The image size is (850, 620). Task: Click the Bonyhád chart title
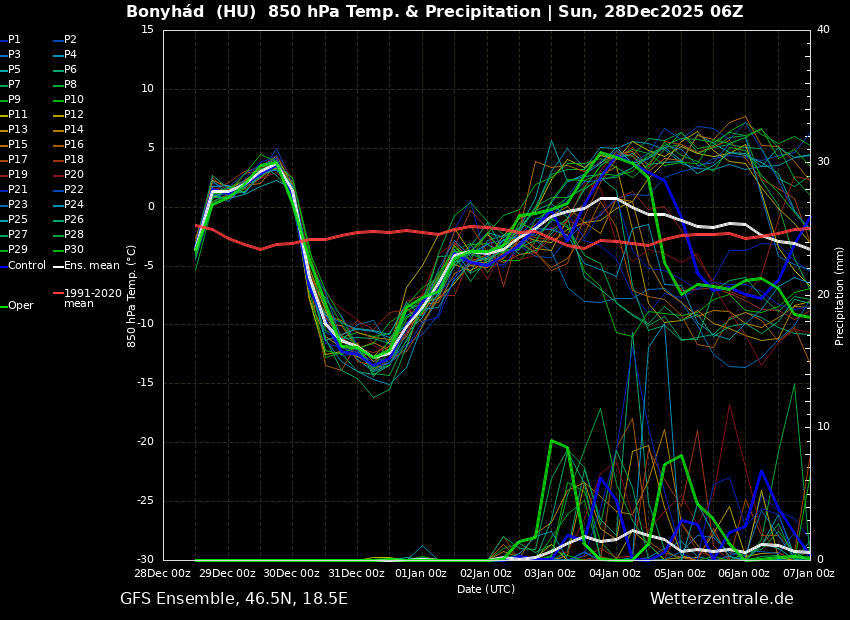(x=434, y=12)
